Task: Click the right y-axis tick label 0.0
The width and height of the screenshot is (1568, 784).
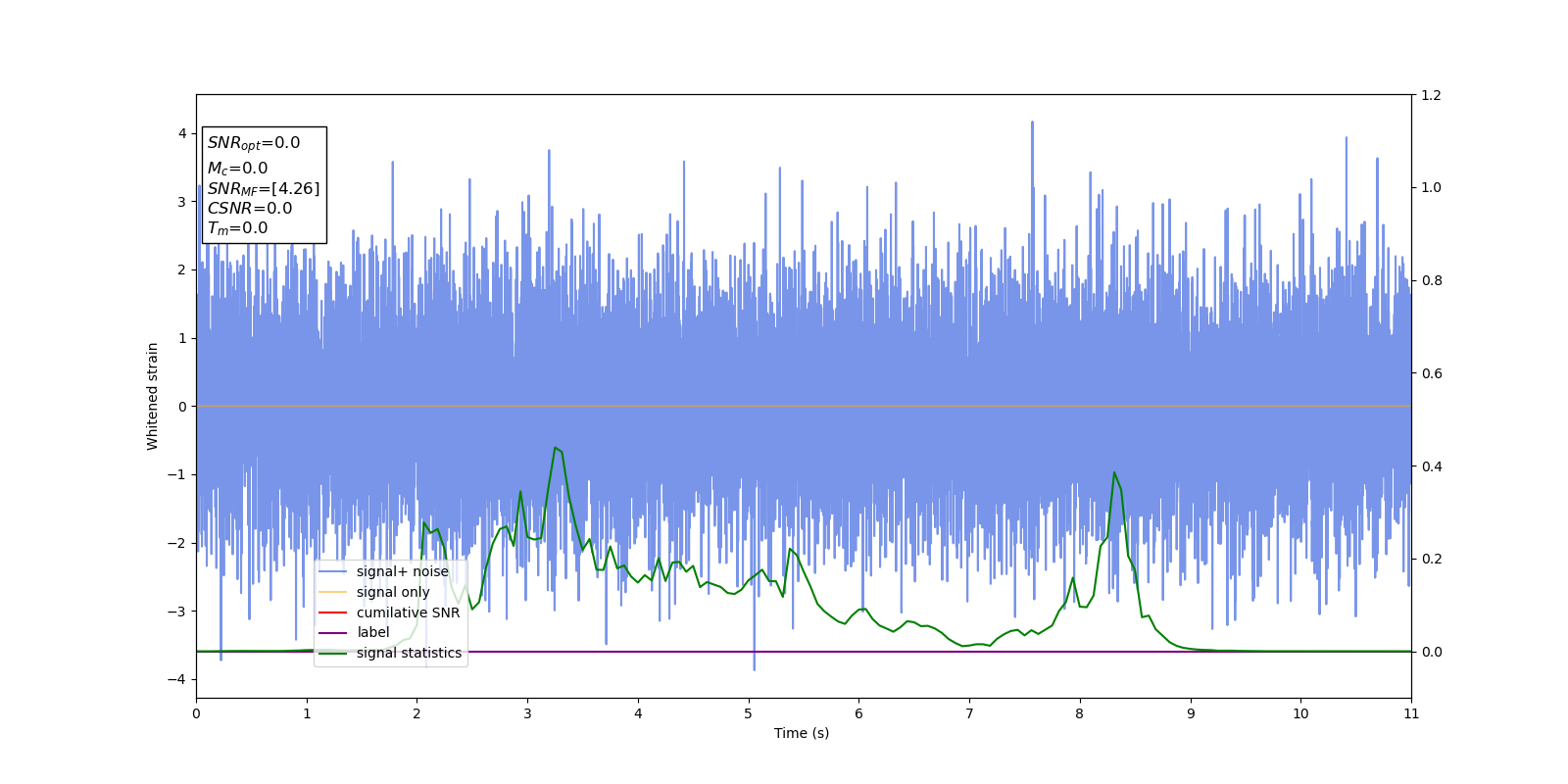Action: [x=1432, y=652]
